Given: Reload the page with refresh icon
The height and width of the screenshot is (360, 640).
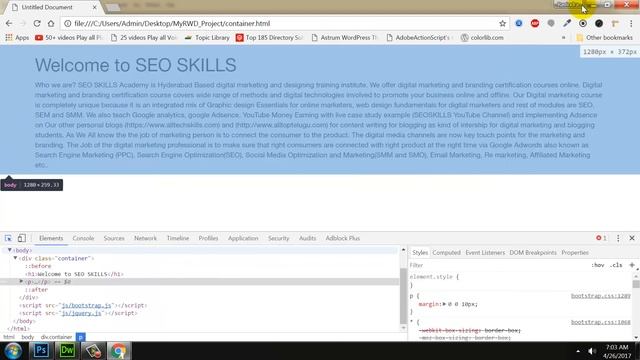Looking at the screenshot, I should tap(37, 24).
